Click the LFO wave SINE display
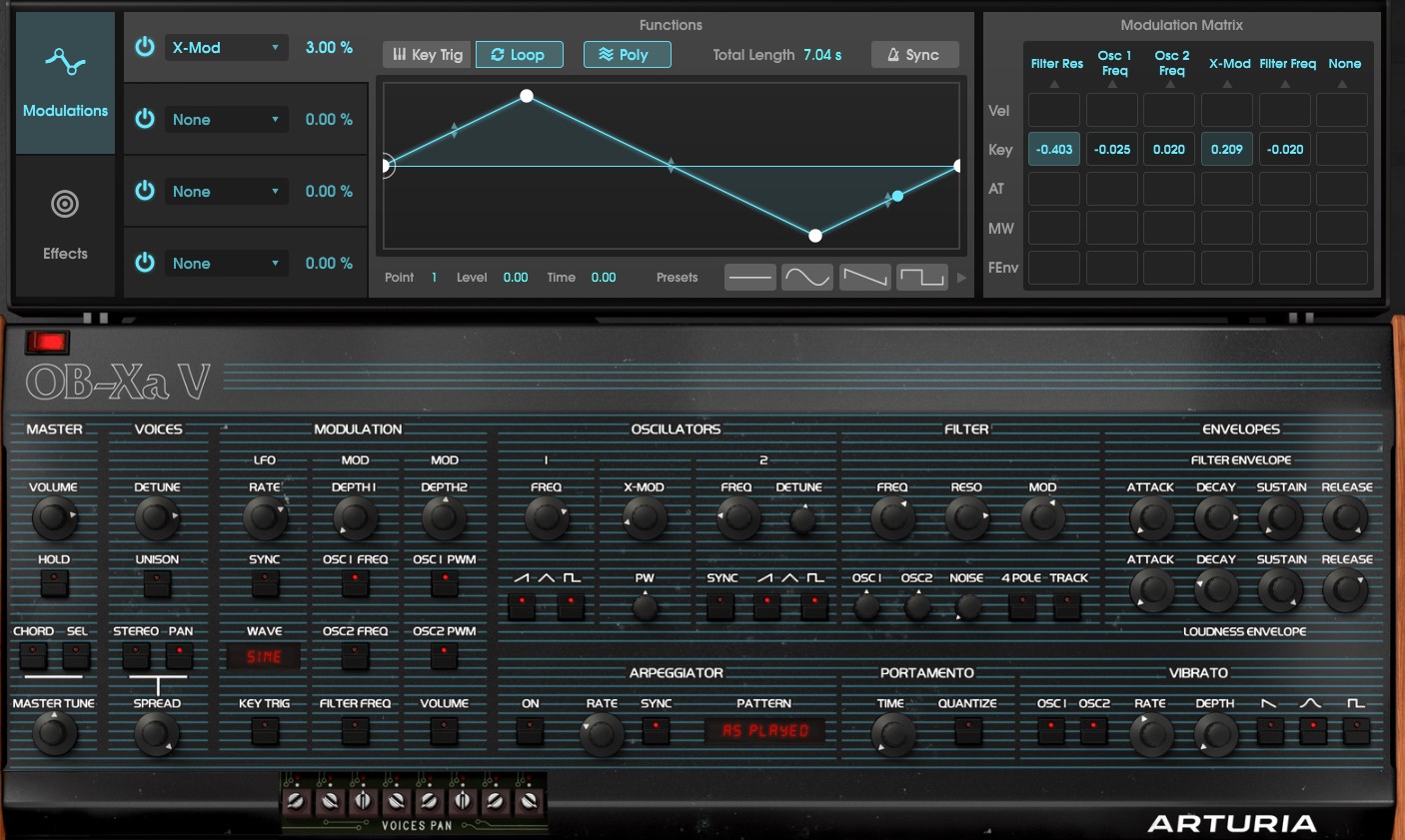 [264, 656]
